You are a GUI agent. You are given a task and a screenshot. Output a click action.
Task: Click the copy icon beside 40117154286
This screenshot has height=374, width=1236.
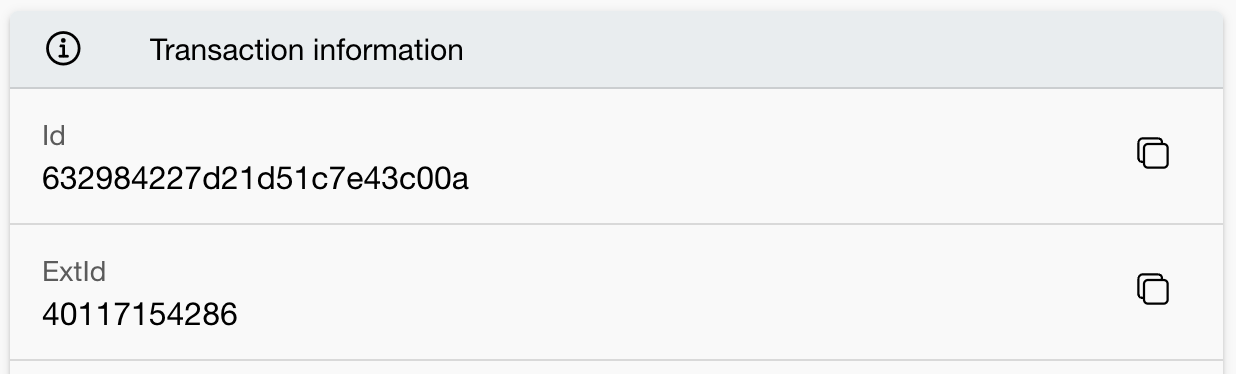coord(1153,289)
